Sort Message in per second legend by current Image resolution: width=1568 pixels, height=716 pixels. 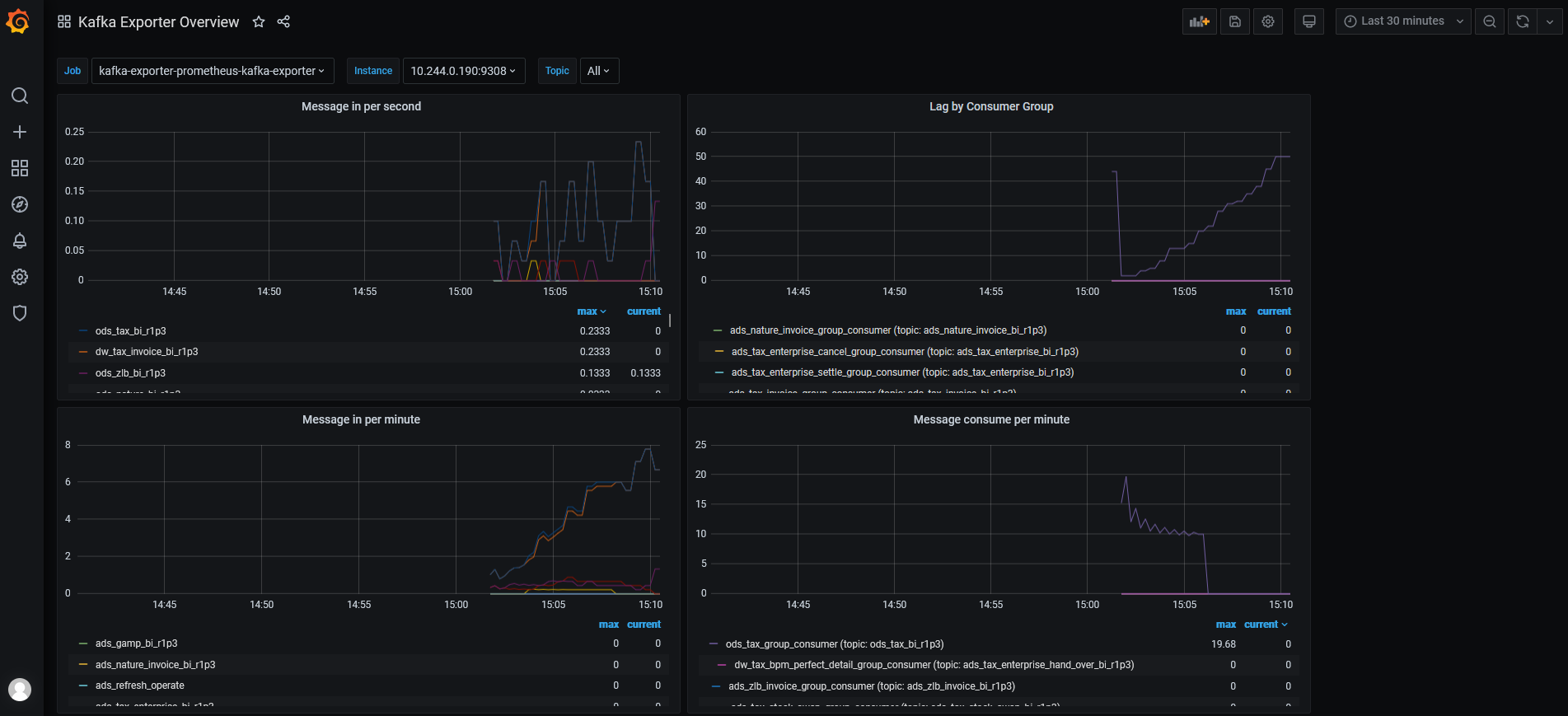[644, 311]
